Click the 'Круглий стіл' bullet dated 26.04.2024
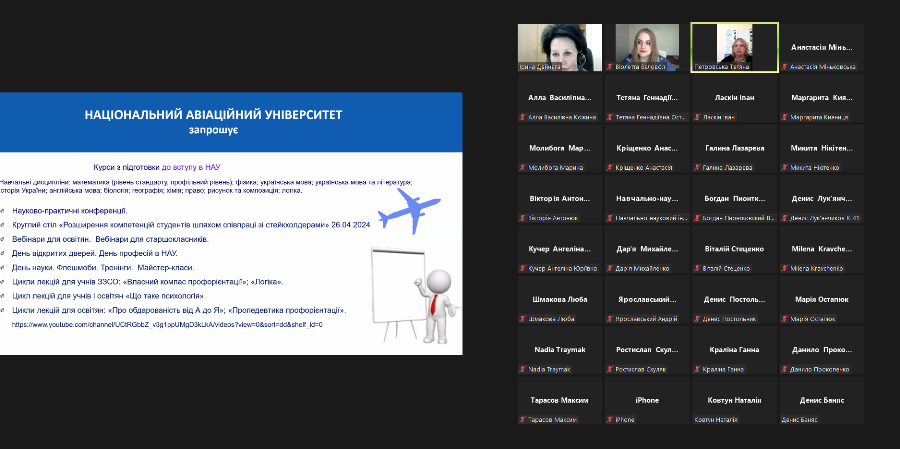Viewport: 900px width, 449px height. click(x=191, y=225)
